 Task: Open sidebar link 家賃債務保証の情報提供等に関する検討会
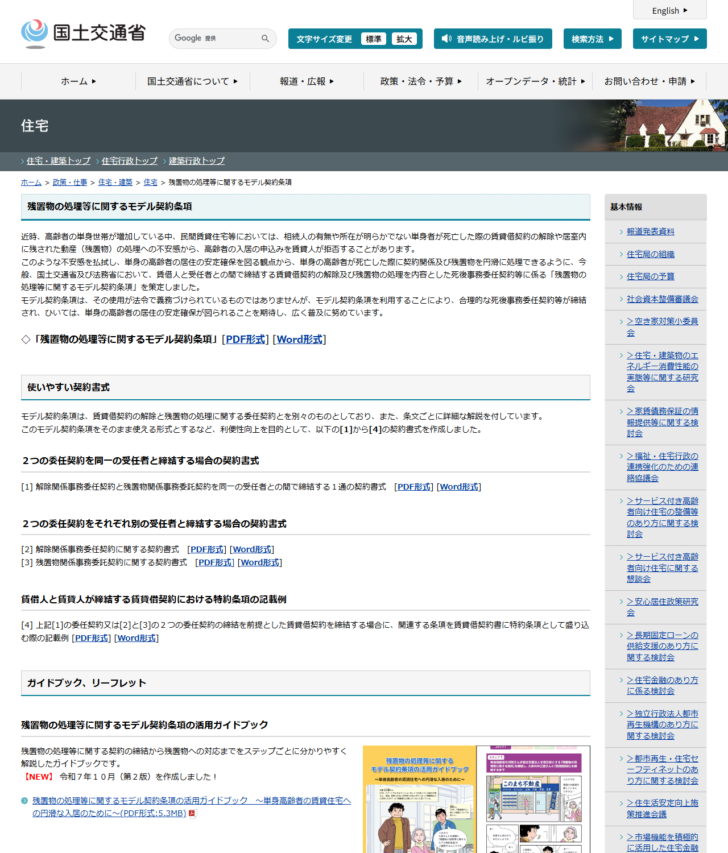coord(662,422)
